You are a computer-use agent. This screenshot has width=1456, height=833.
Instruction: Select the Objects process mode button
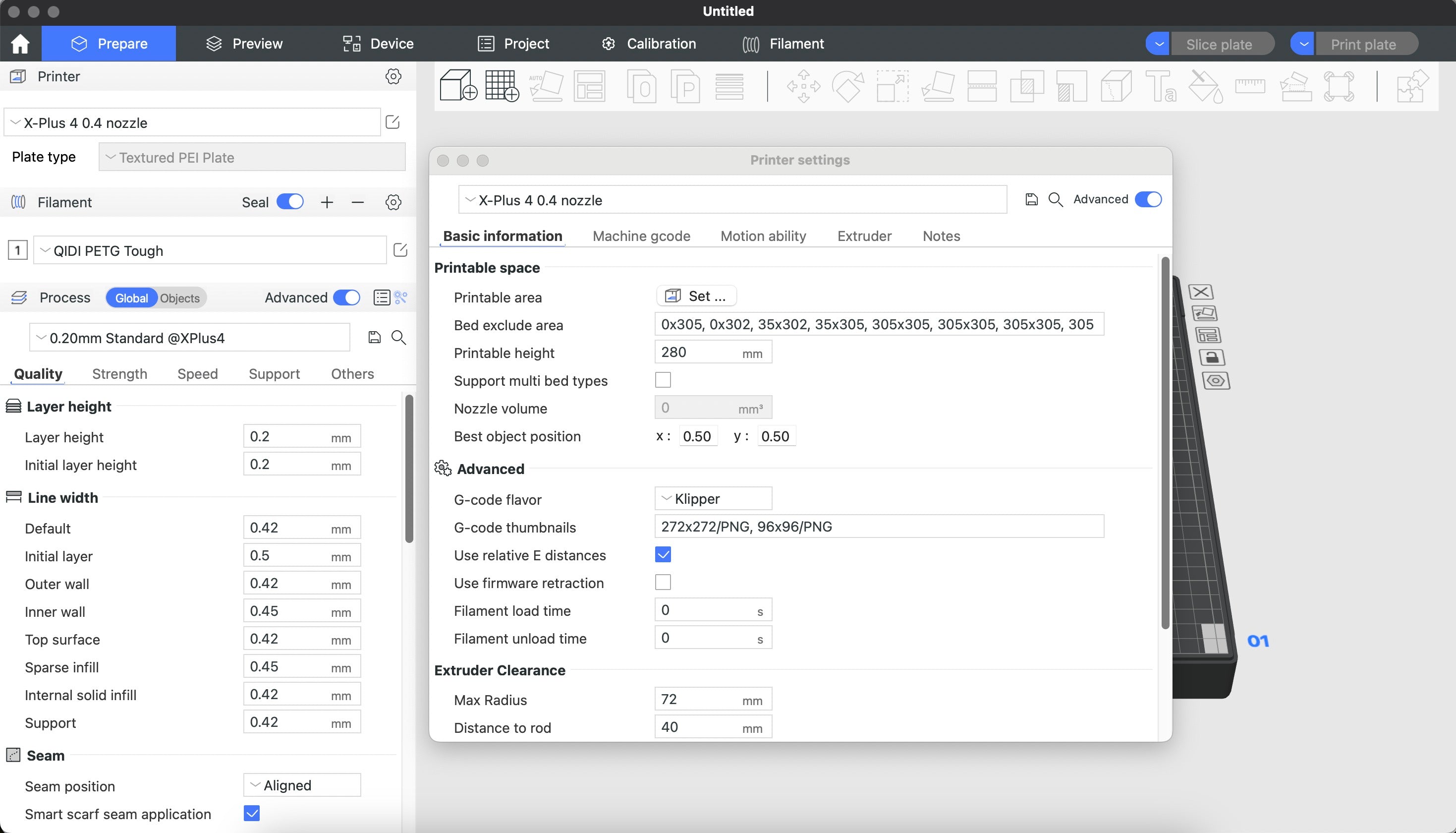[180, 298]
